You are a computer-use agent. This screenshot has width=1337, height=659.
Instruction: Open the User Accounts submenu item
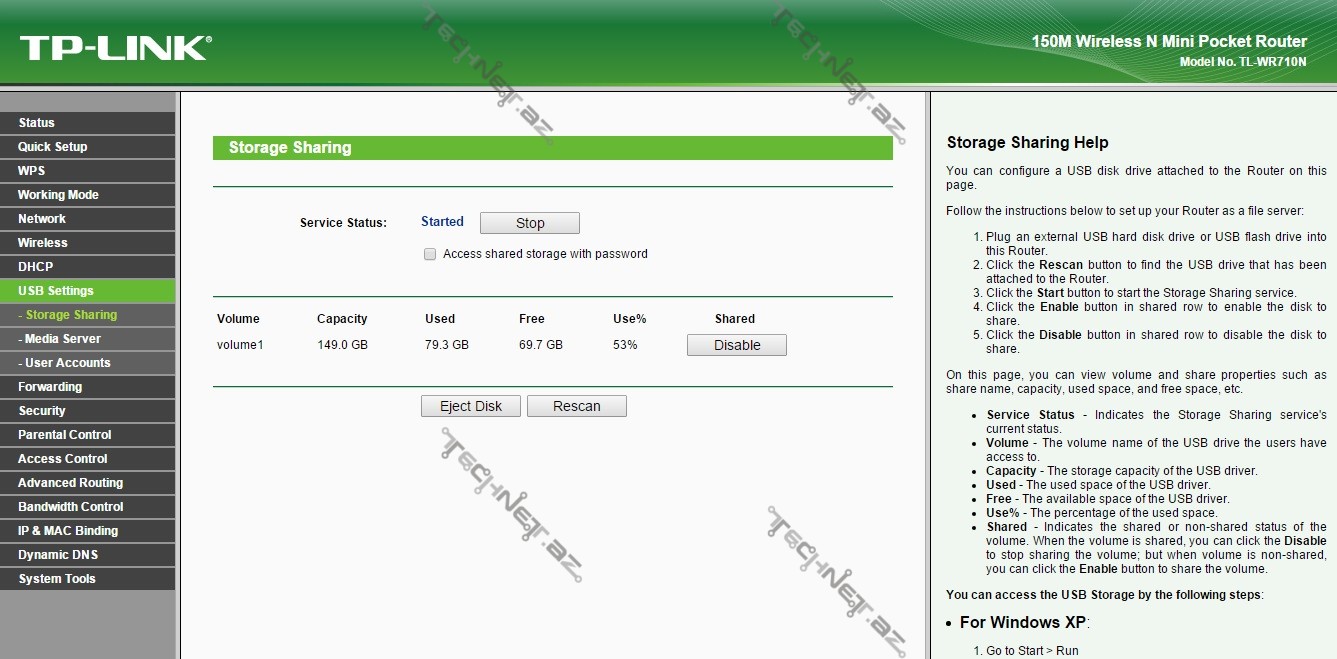(67, 363)
